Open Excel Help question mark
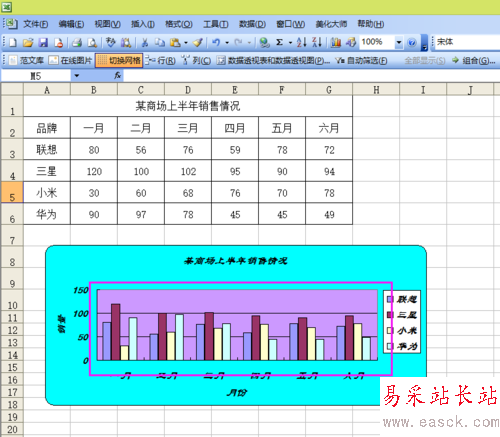The image size is (500, 437). click(412, 43)
